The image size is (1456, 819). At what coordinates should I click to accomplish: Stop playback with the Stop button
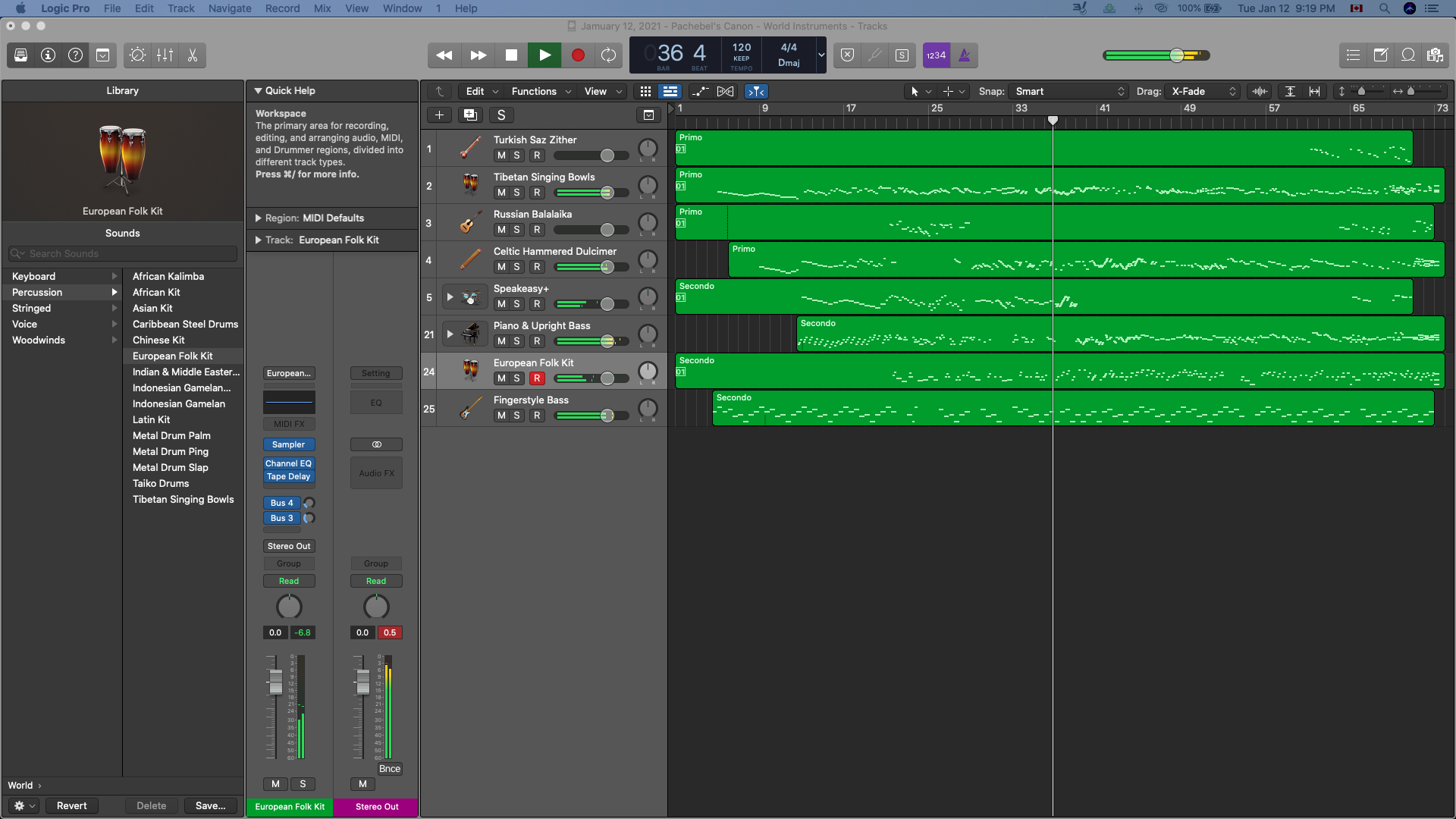(x=511, y=55)
